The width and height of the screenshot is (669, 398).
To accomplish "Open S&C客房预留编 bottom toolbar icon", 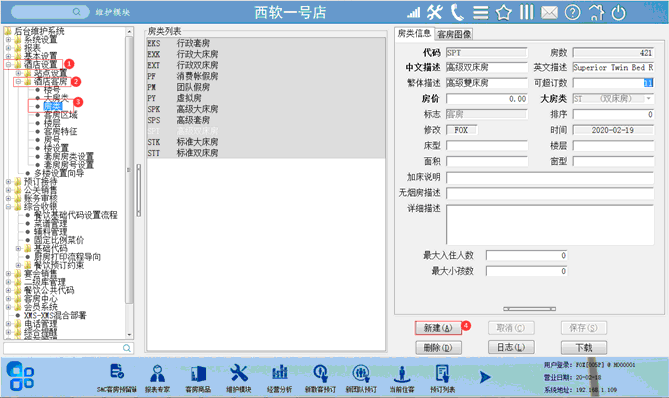I will (x=116, y=378).
